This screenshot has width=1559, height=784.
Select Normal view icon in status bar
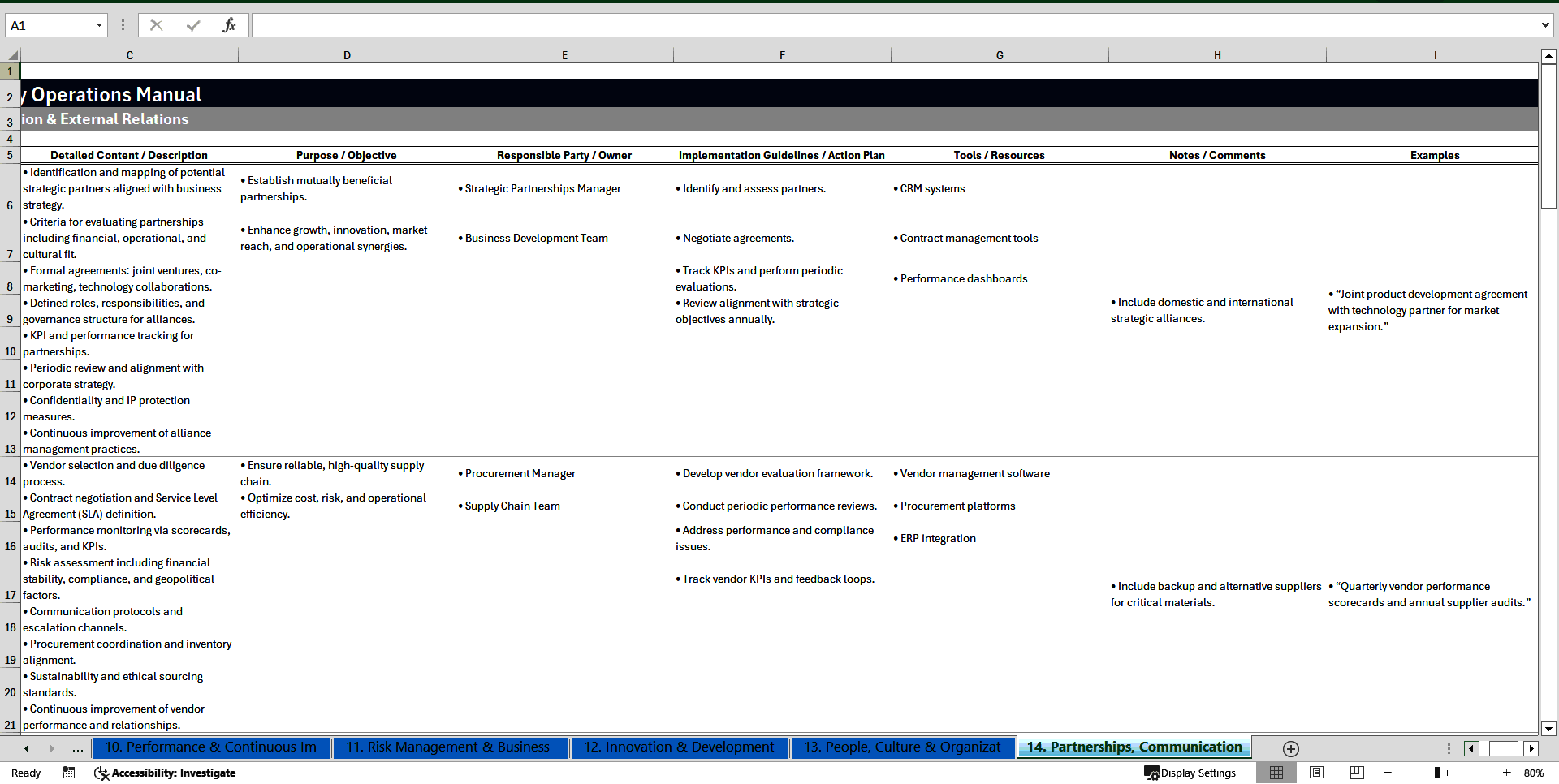tap(1276, 773)
